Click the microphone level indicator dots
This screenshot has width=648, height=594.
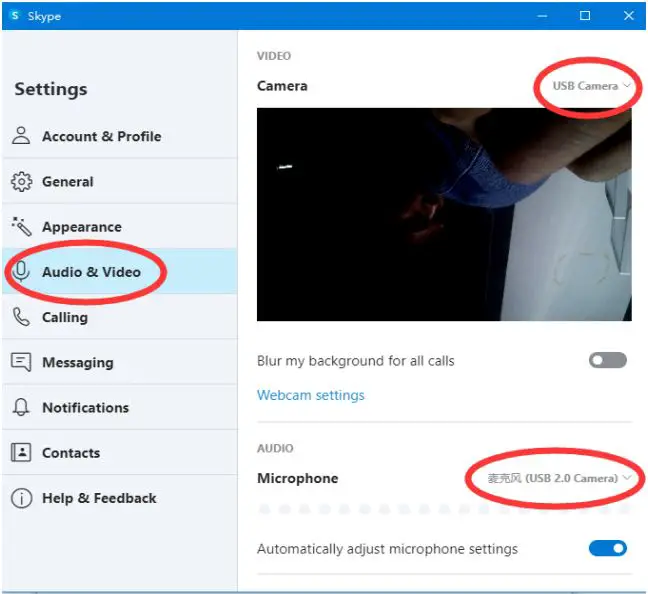(444, 509)
